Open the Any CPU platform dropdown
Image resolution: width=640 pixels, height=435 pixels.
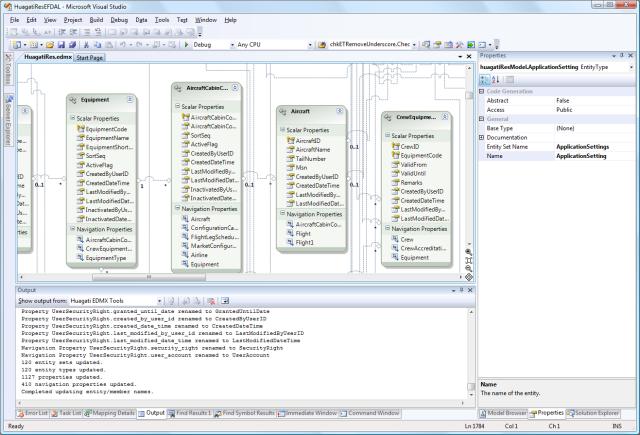tap(310, 45)
